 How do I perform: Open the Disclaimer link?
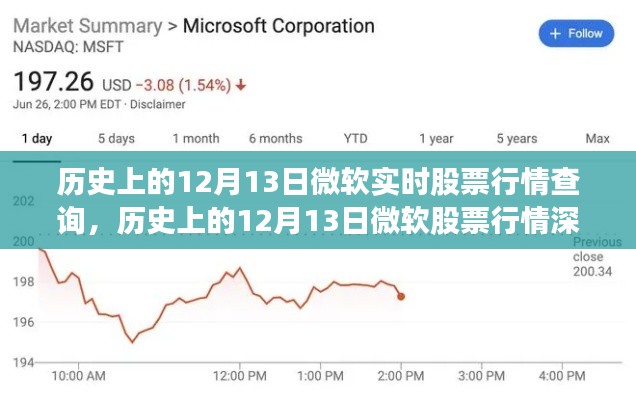click(x=157, y=104)
